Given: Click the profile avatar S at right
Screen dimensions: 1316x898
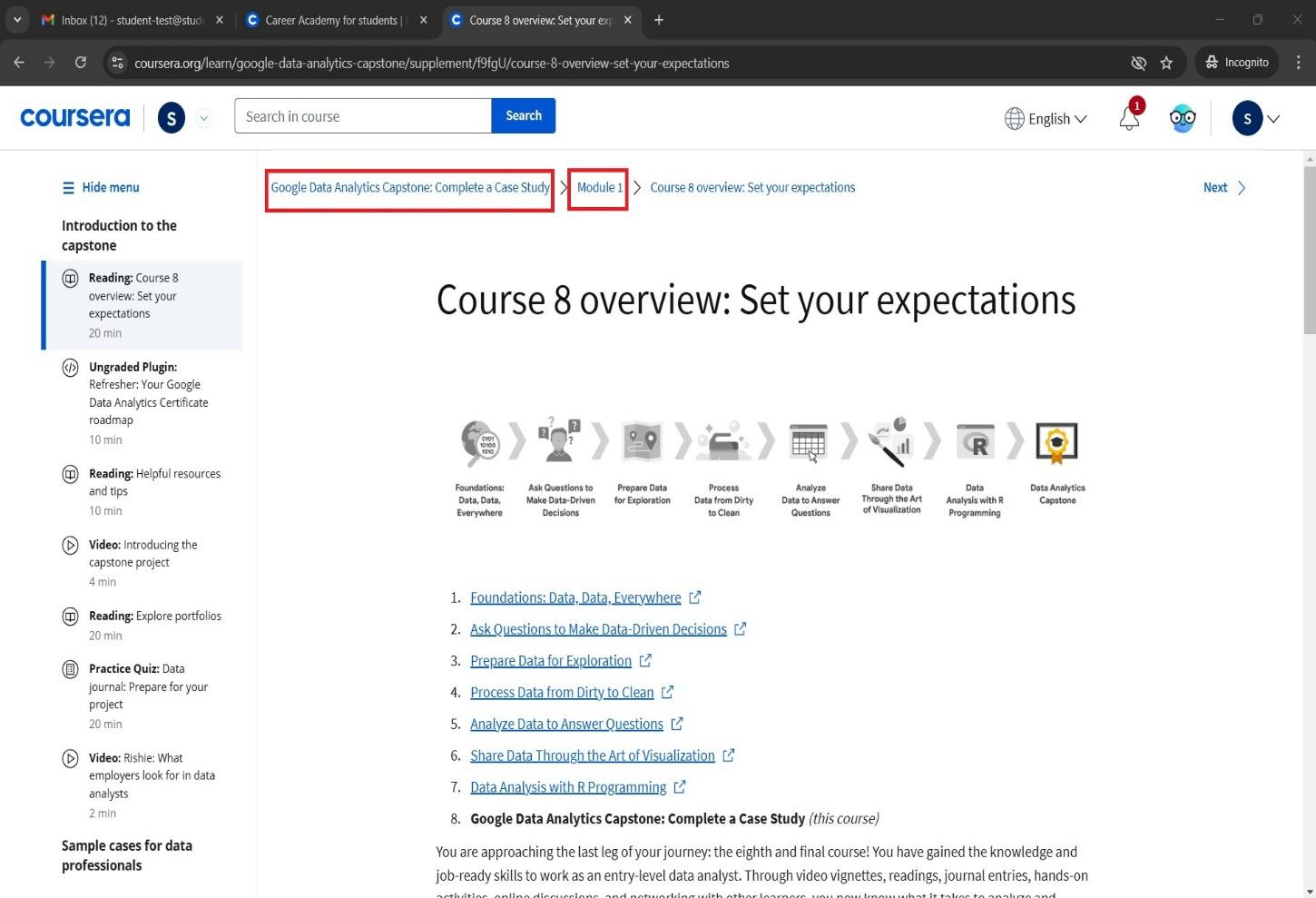Looking at the screenshot, I should pos(1247,119).
